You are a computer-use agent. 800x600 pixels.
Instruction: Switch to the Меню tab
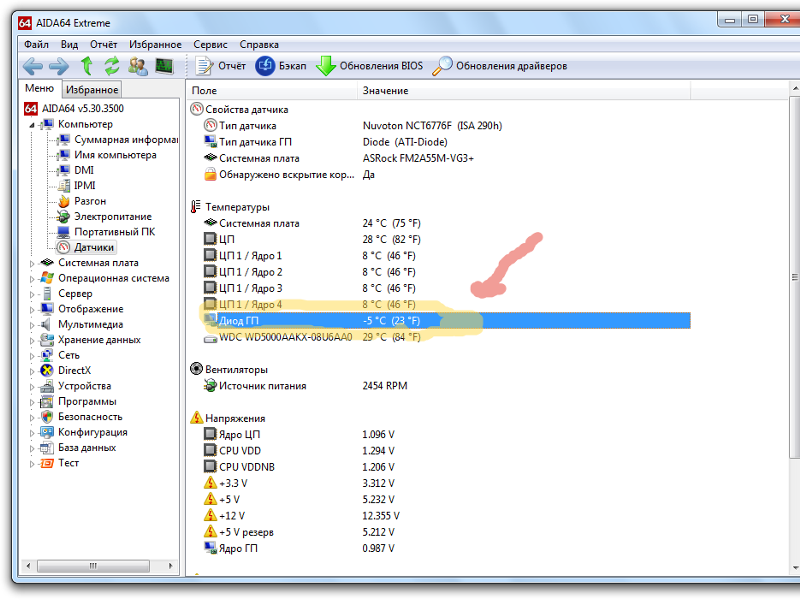coord(39,88)
